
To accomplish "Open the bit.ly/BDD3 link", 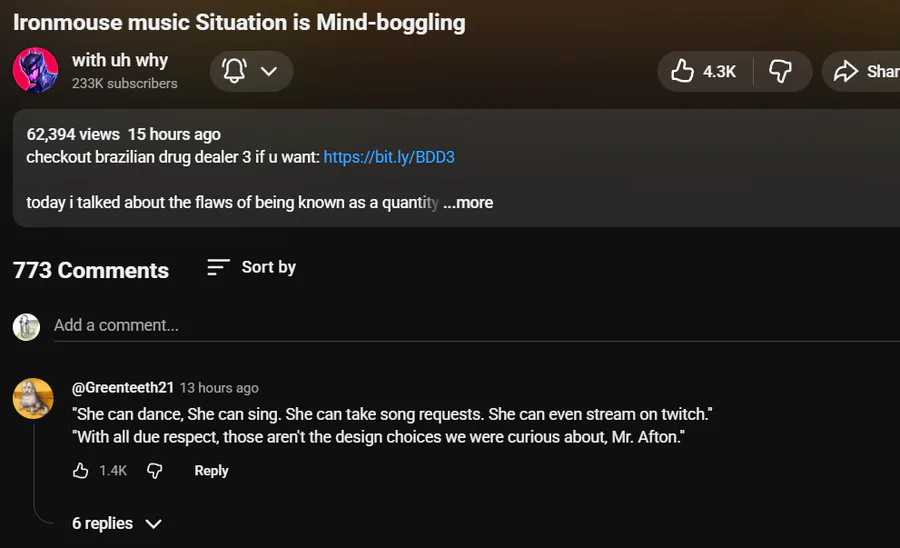I will 389,157.
